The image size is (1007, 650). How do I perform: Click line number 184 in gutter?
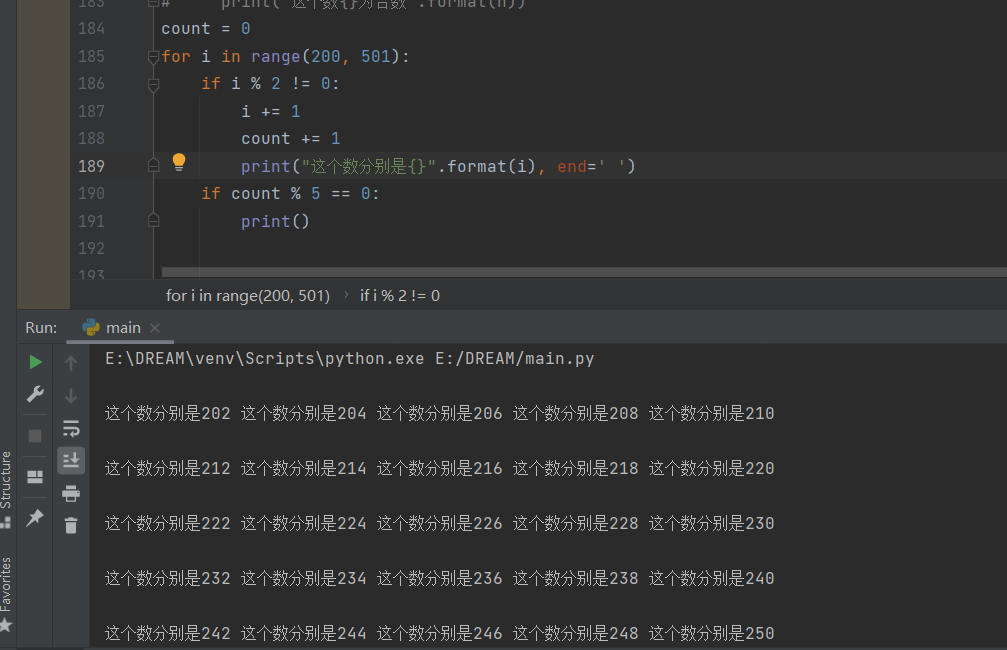click(91, 29)
